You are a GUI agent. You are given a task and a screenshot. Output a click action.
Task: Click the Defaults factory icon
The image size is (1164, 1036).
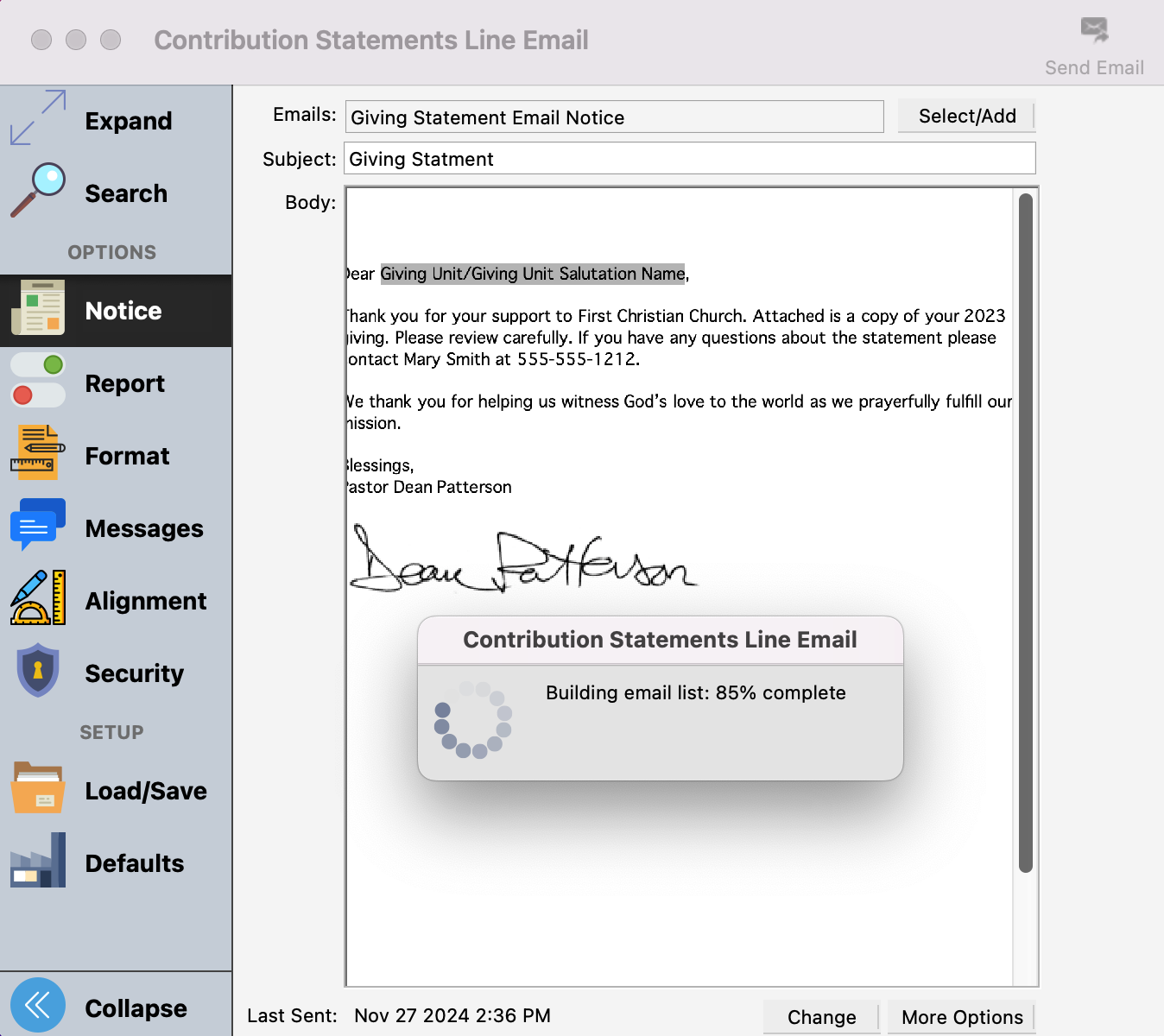(38, 861)
